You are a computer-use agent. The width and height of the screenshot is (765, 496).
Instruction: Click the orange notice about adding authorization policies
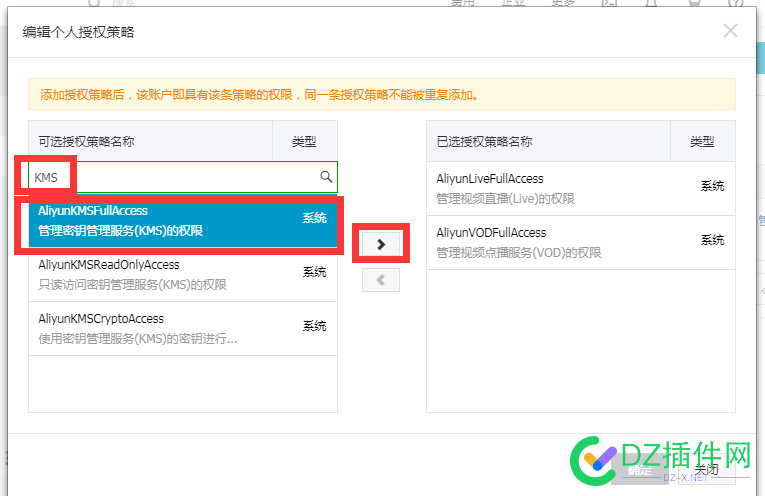[x=382, y=94]
